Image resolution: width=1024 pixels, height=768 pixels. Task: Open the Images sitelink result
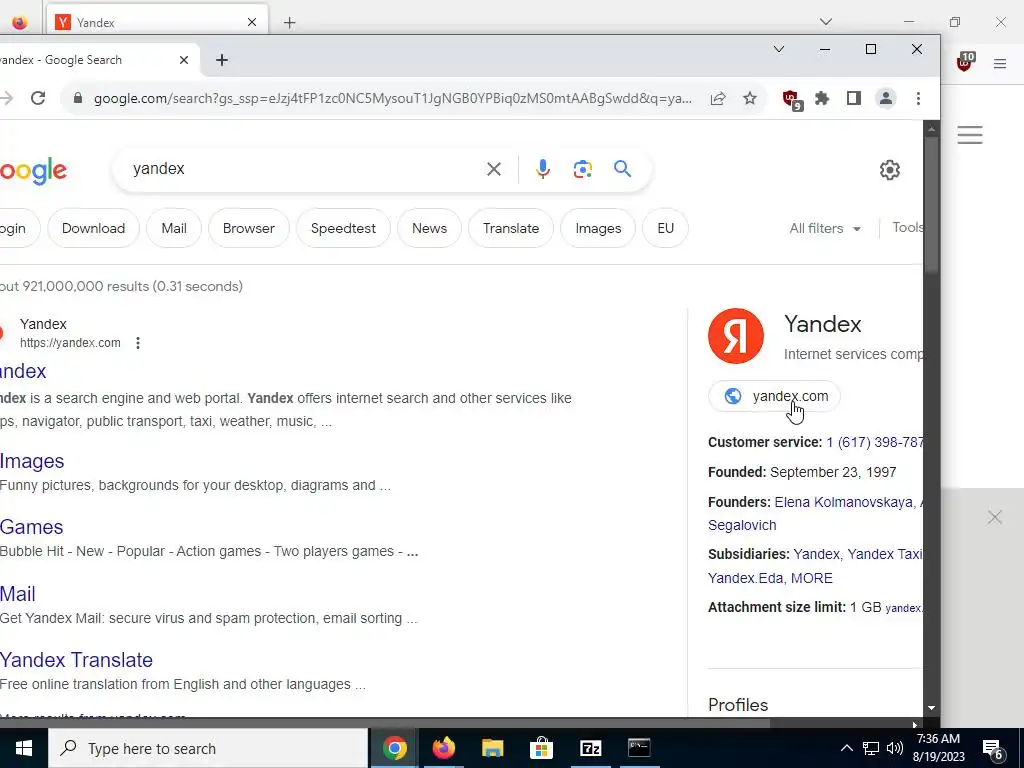(32, 461)
